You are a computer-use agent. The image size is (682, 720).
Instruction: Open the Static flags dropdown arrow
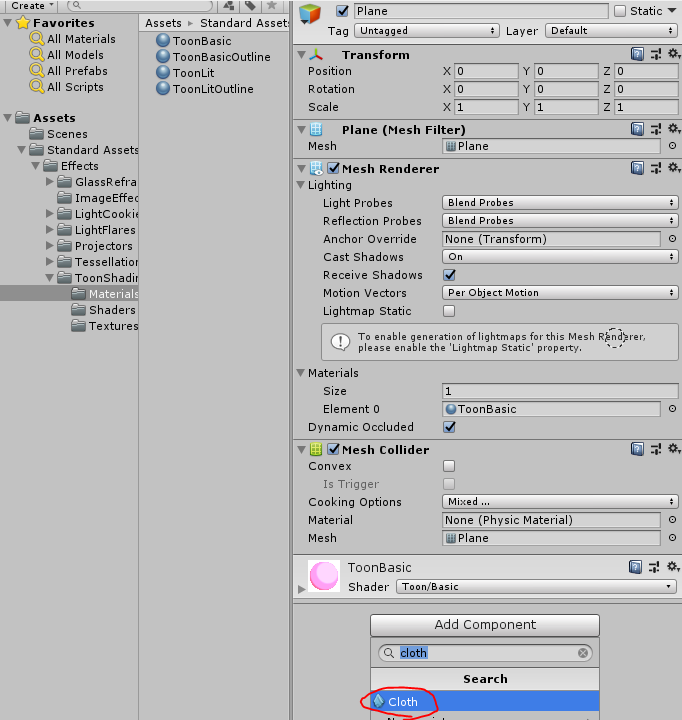[672, 11]
